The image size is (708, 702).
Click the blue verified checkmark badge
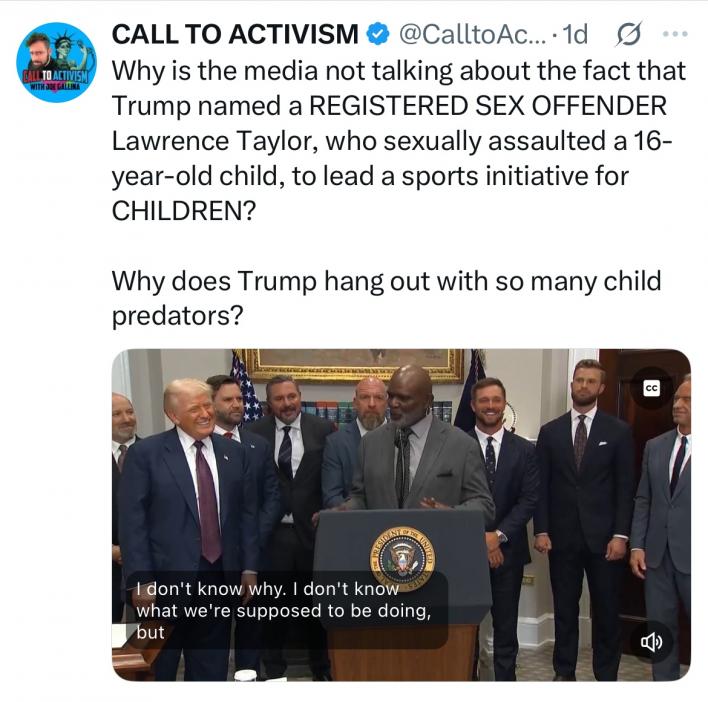(377, 34)
